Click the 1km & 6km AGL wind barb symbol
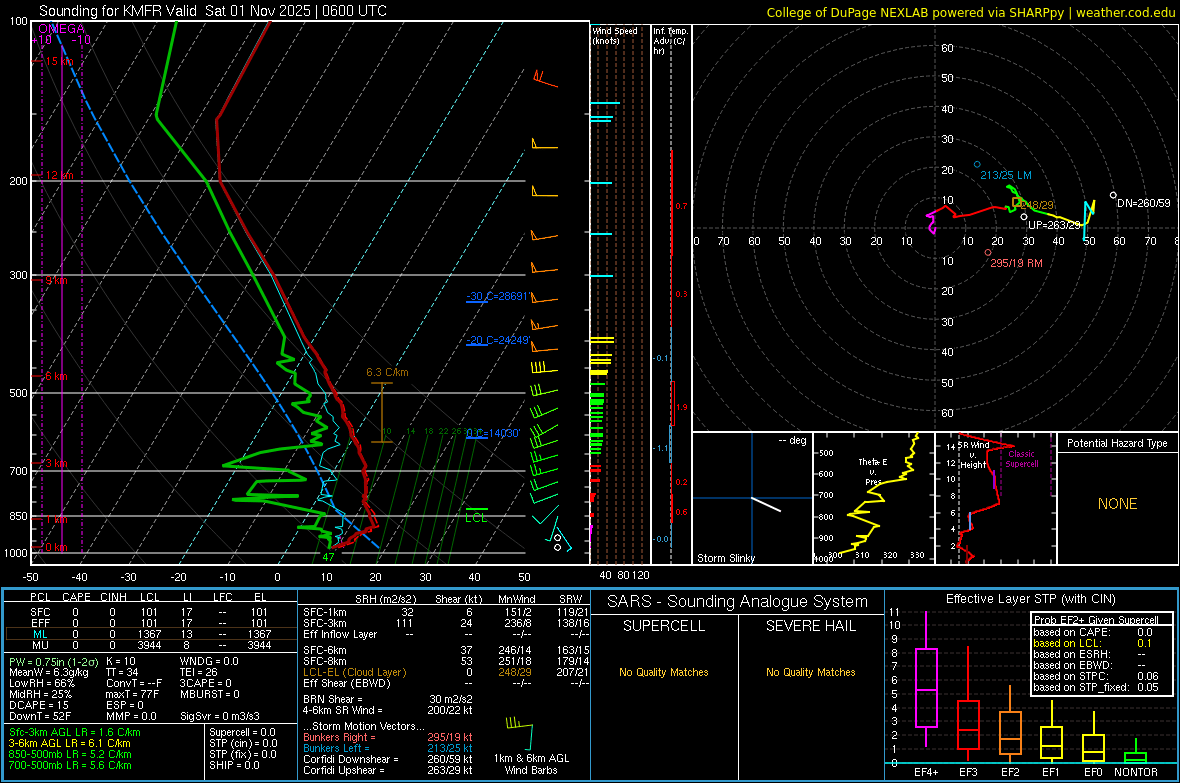 tap(519, 732)
